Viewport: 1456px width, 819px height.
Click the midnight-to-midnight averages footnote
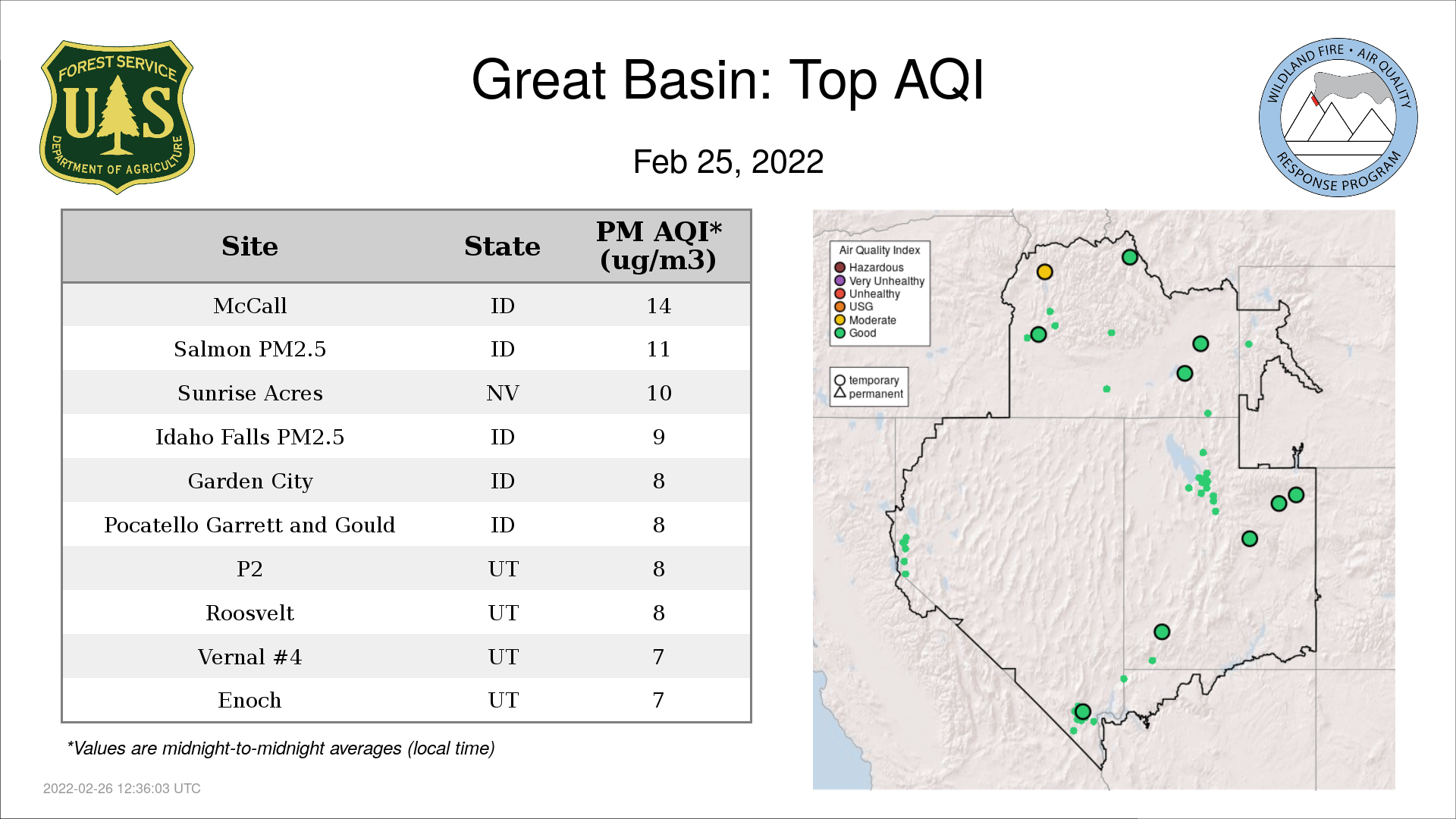(281, 748)
